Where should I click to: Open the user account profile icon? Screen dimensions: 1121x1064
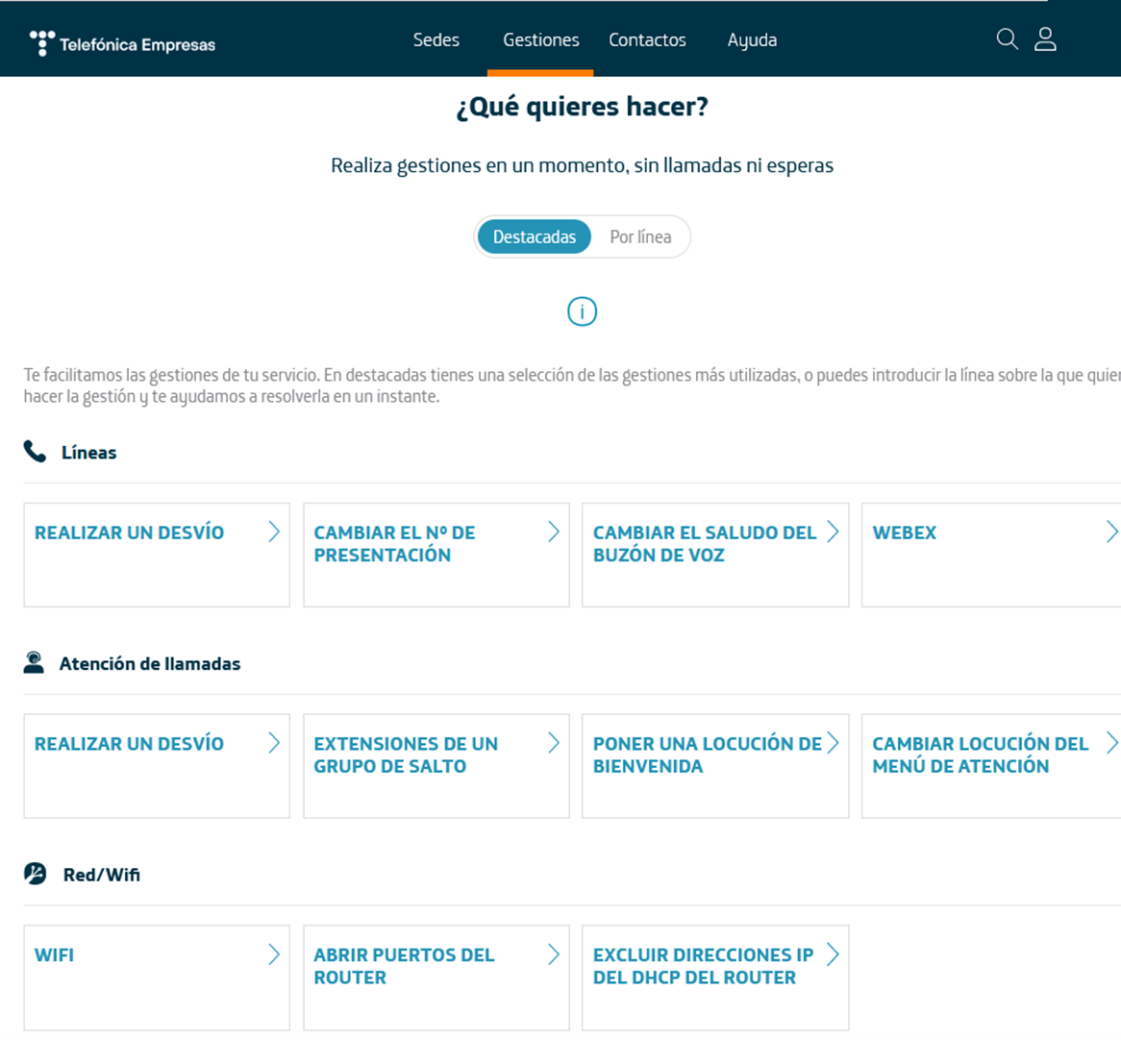pos(1045,39)
